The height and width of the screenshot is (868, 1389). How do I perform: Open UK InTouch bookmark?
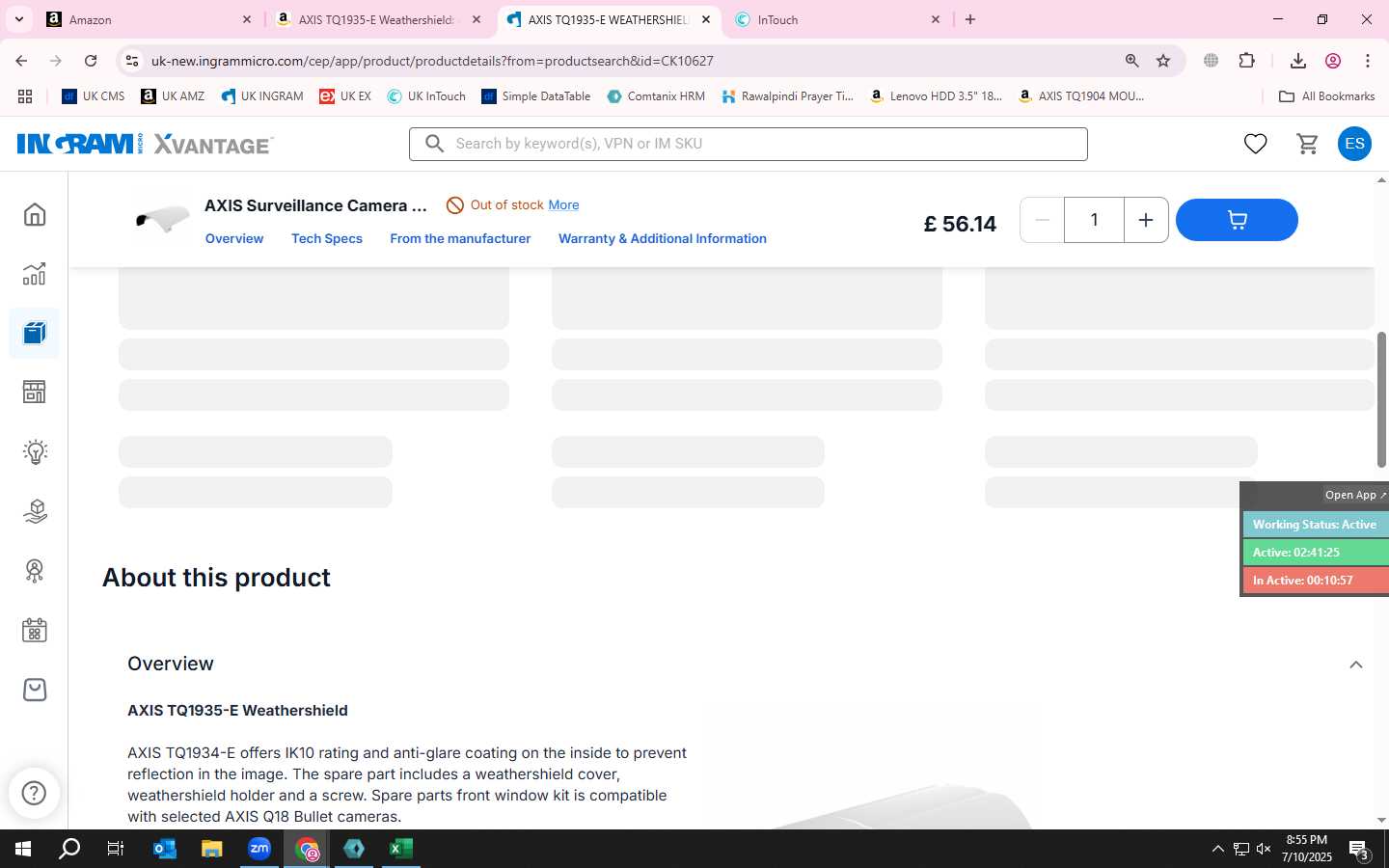(x=426, y=96)
